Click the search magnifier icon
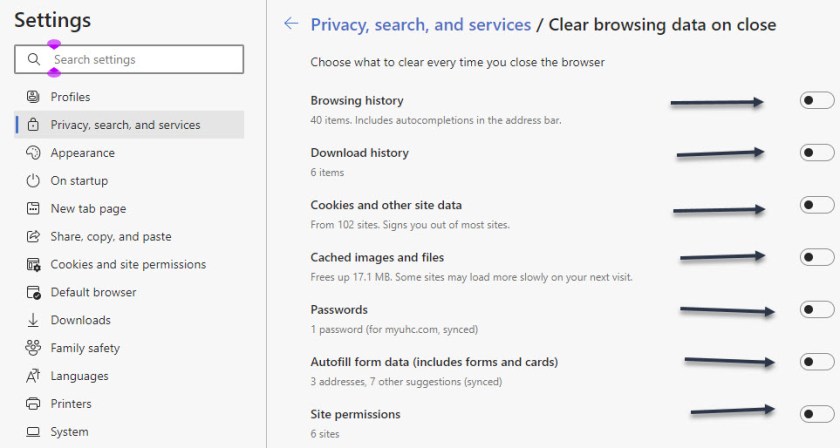This screenshot has width=840, height=448. pos(34,60)
